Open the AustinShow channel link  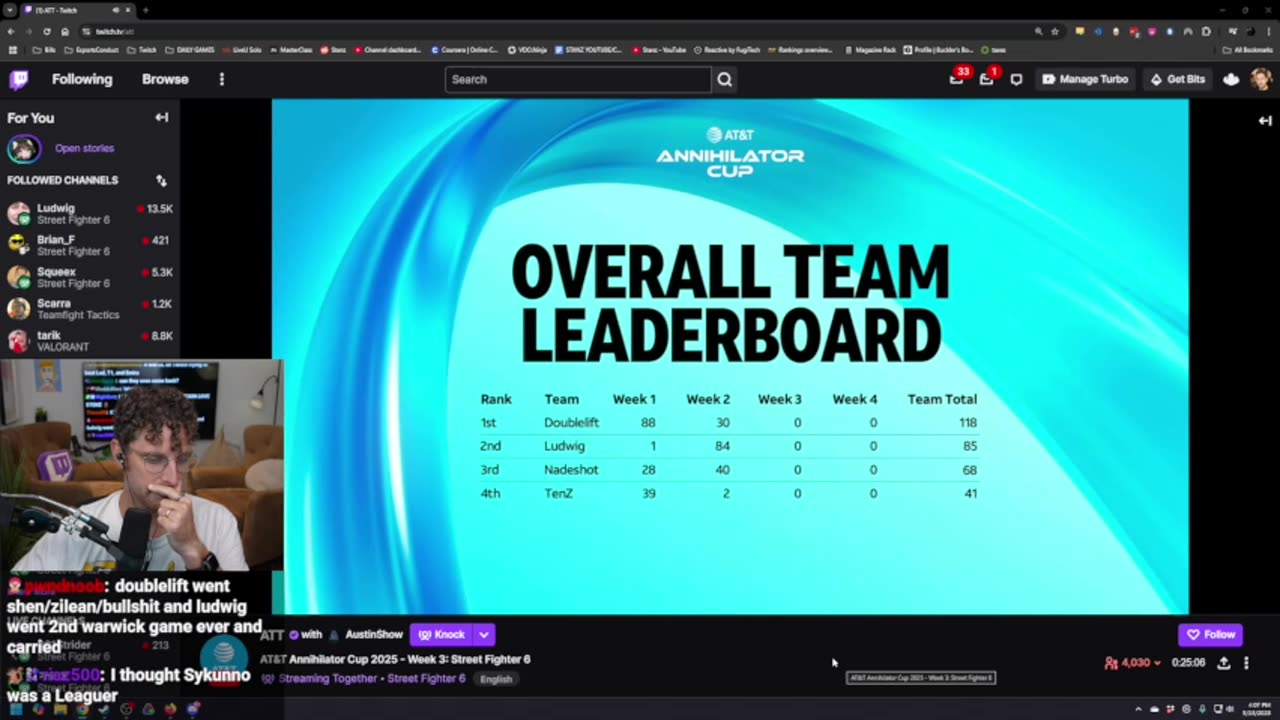tap(374, 635)
